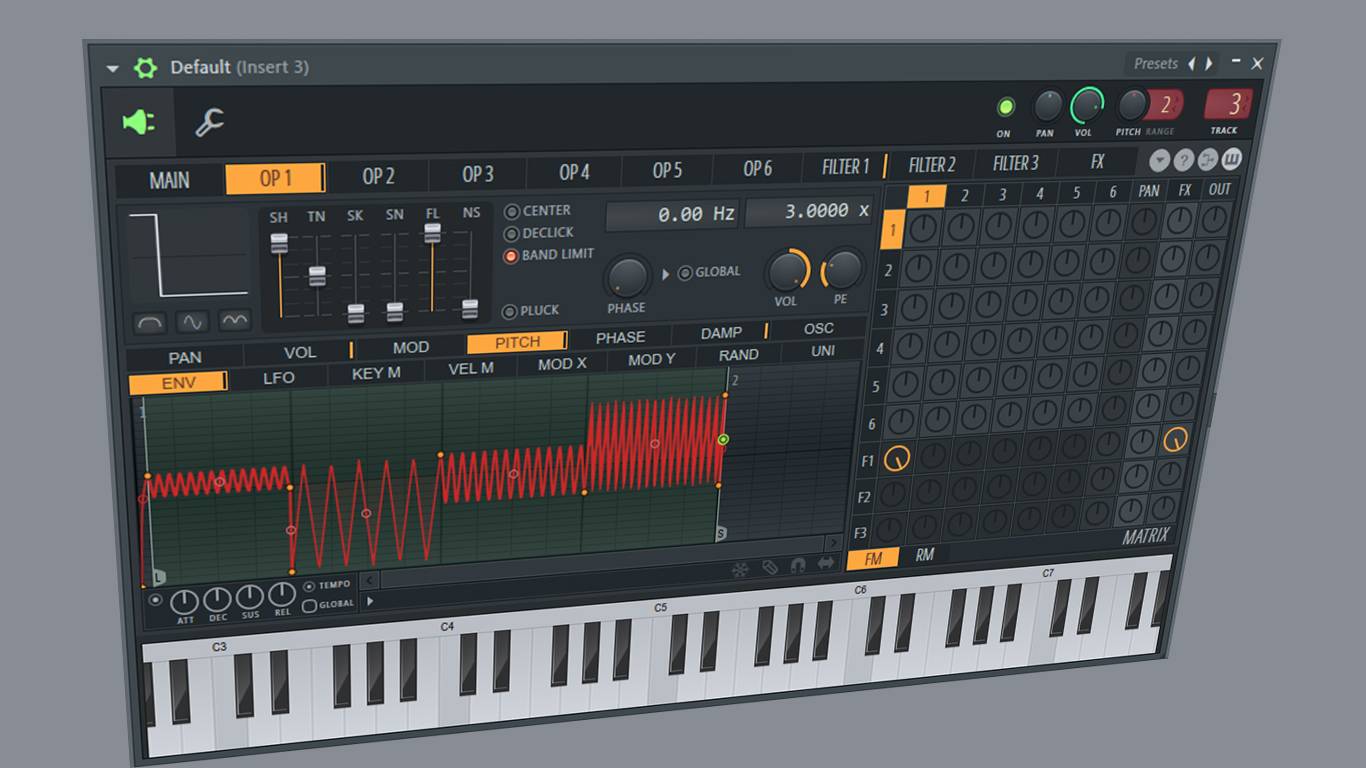
Task: Click the pitch RANGE number display
Action: coord(1165,104)
